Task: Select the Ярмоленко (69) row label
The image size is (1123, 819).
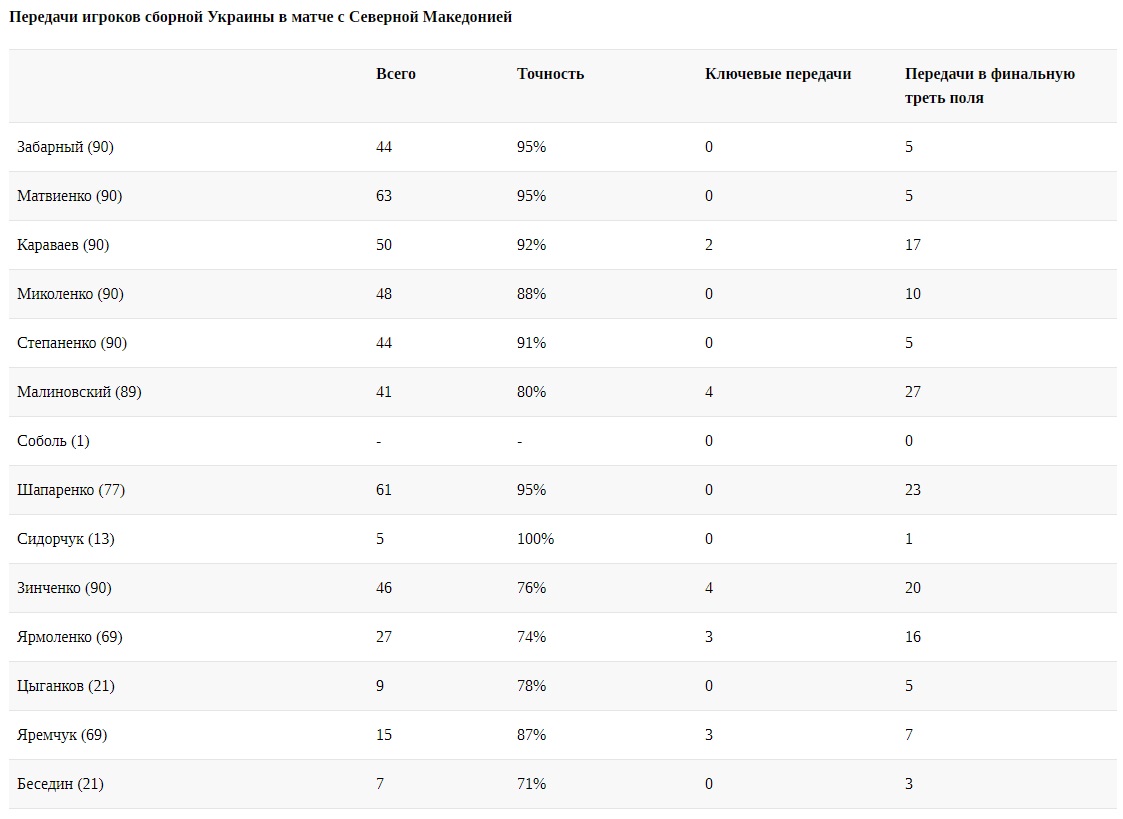Action: [70, 637]
